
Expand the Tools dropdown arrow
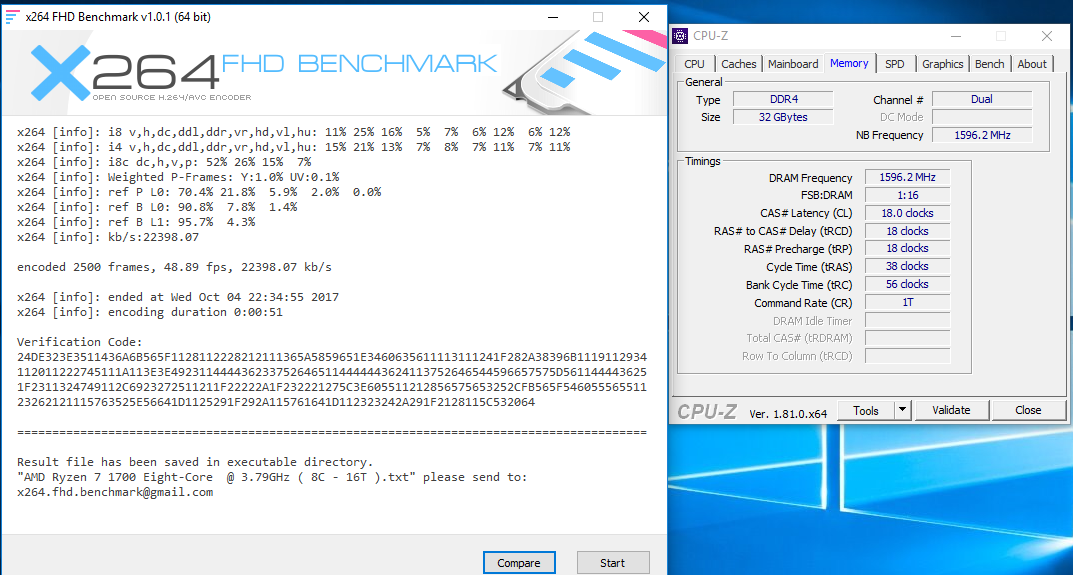(903, 410)
